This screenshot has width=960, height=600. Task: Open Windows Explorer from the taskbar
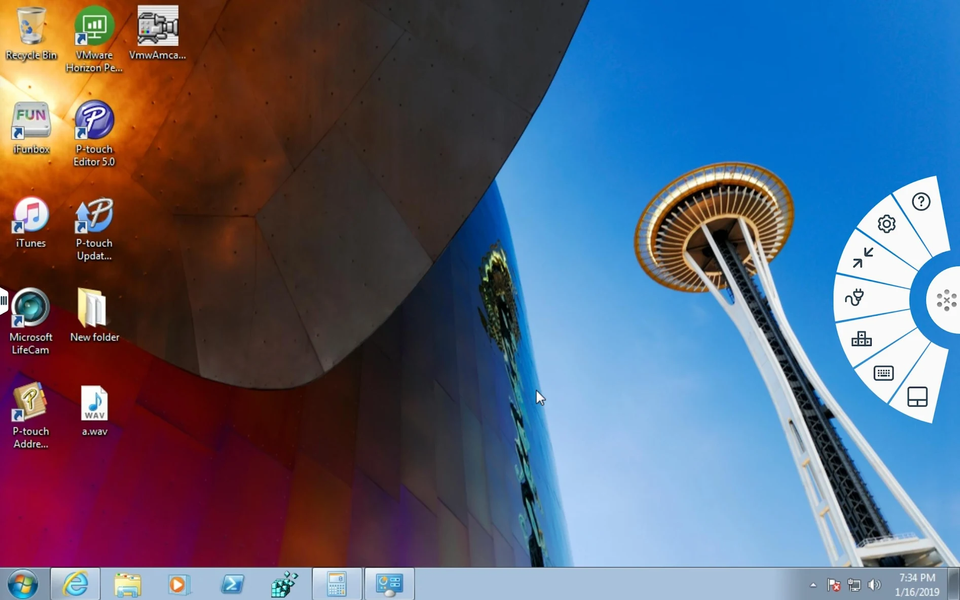pos(127,584)
